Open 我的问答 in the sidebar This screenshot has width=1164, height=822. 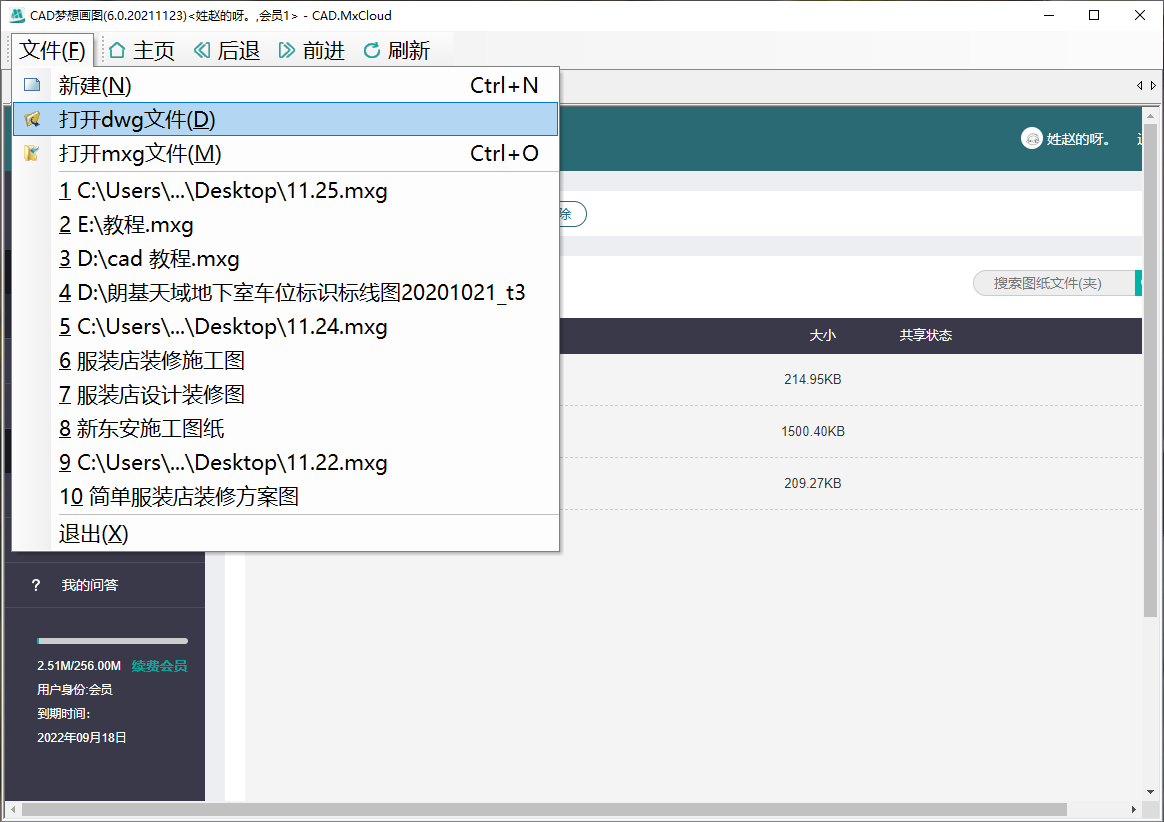[x=90, y=585]
